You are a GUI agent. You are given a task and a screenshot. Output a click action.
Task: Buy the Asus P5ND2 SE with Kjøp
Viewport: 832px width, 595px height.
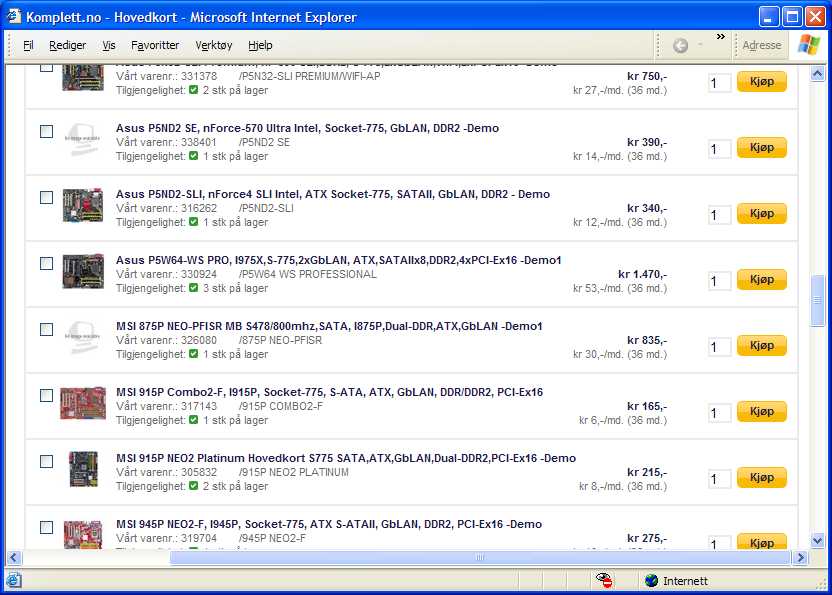[761, 147]
